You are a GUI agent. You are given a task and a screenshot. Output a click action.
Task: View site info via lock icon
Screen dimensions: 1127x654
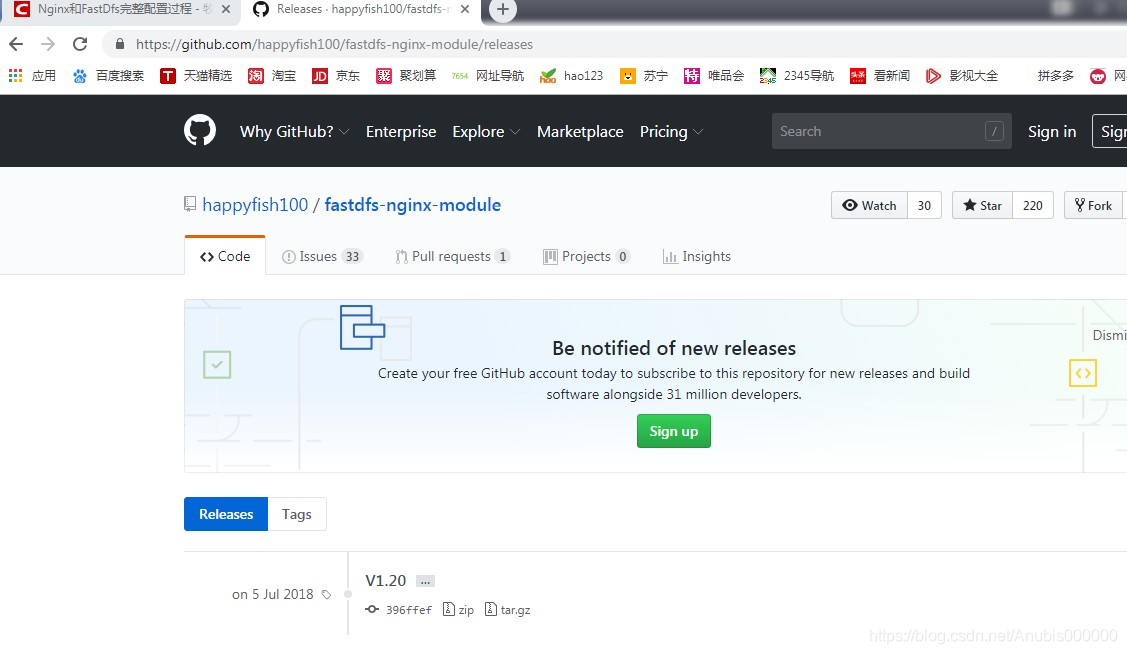(120, 45)
